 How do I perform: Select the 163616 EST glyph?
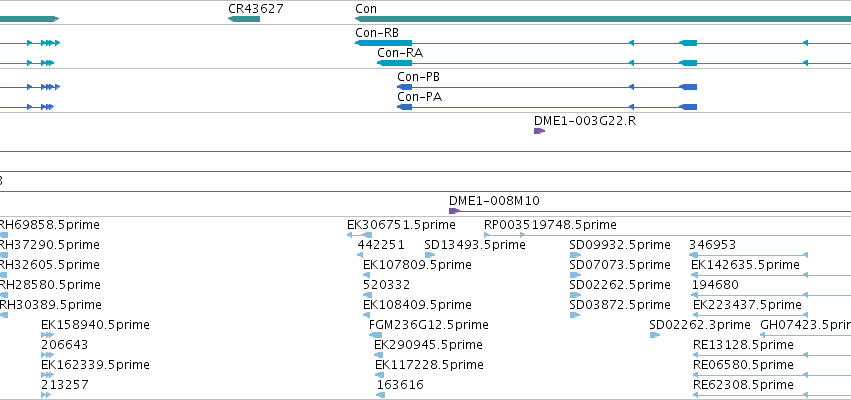tap(380, 395)
